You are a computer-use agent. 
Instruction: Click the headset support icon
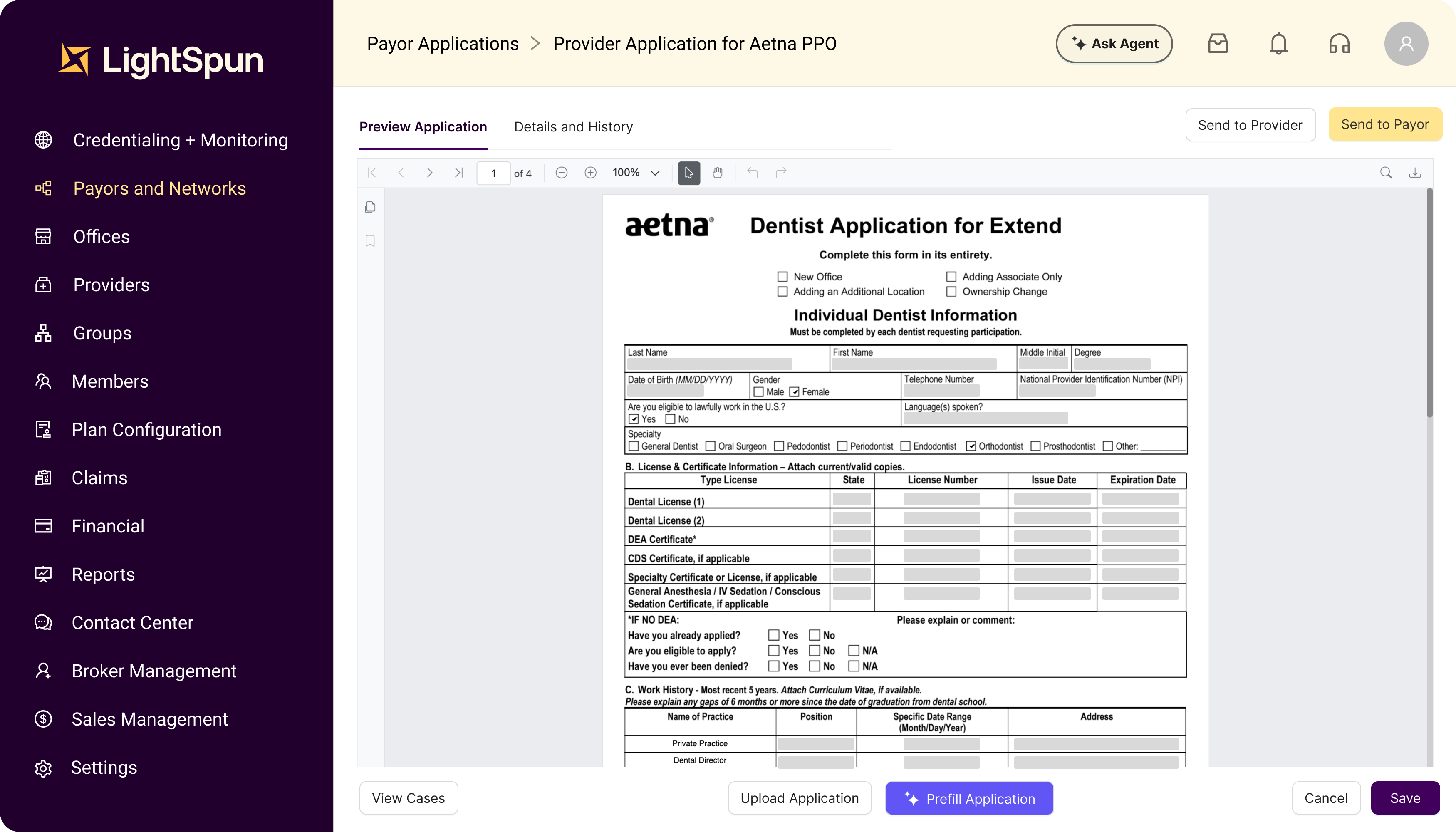pos(1339,43)
